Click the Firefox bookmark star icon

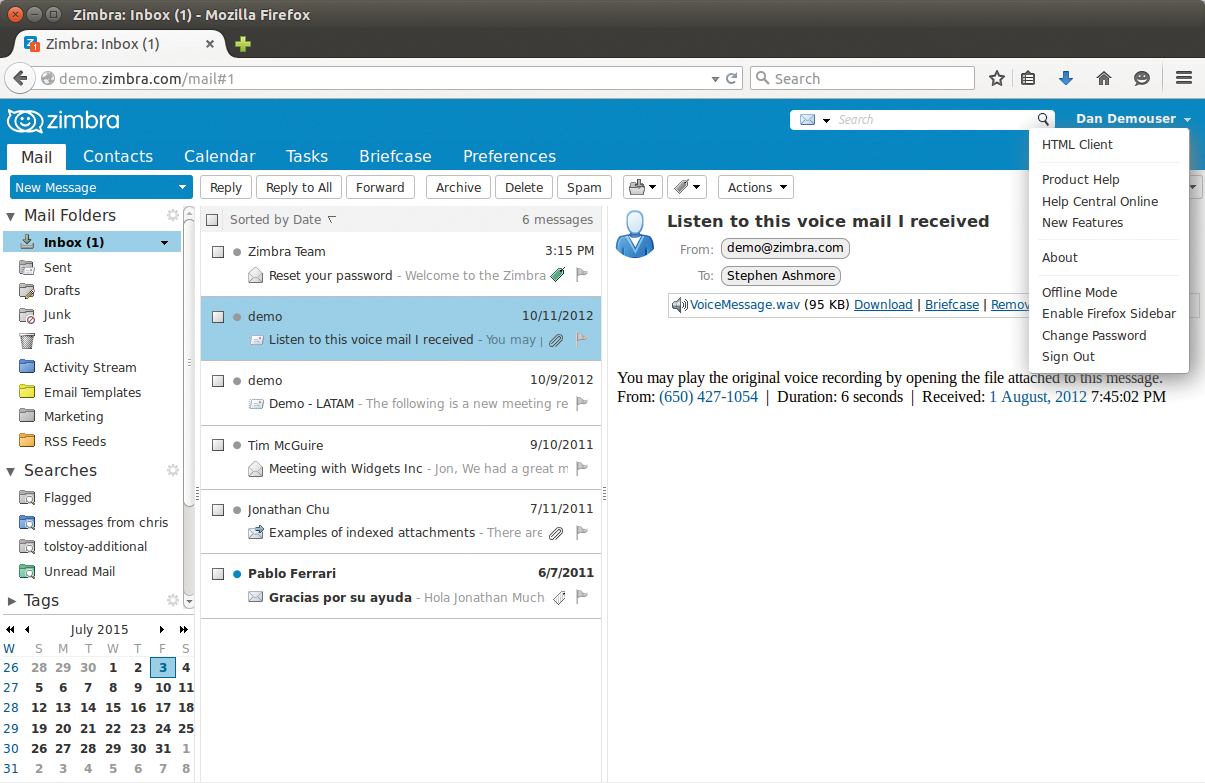click(x=996, y=78)
